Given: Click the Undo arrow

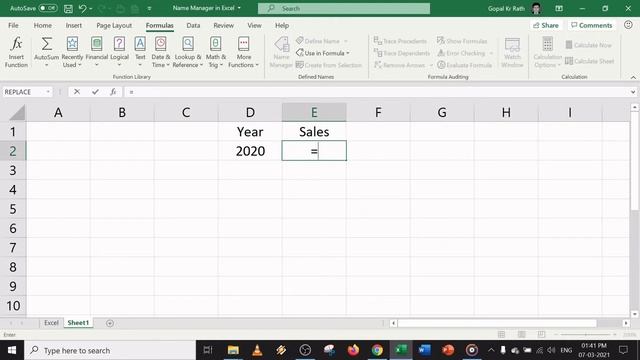Looking at the screenshot, I should pos(82,8).
